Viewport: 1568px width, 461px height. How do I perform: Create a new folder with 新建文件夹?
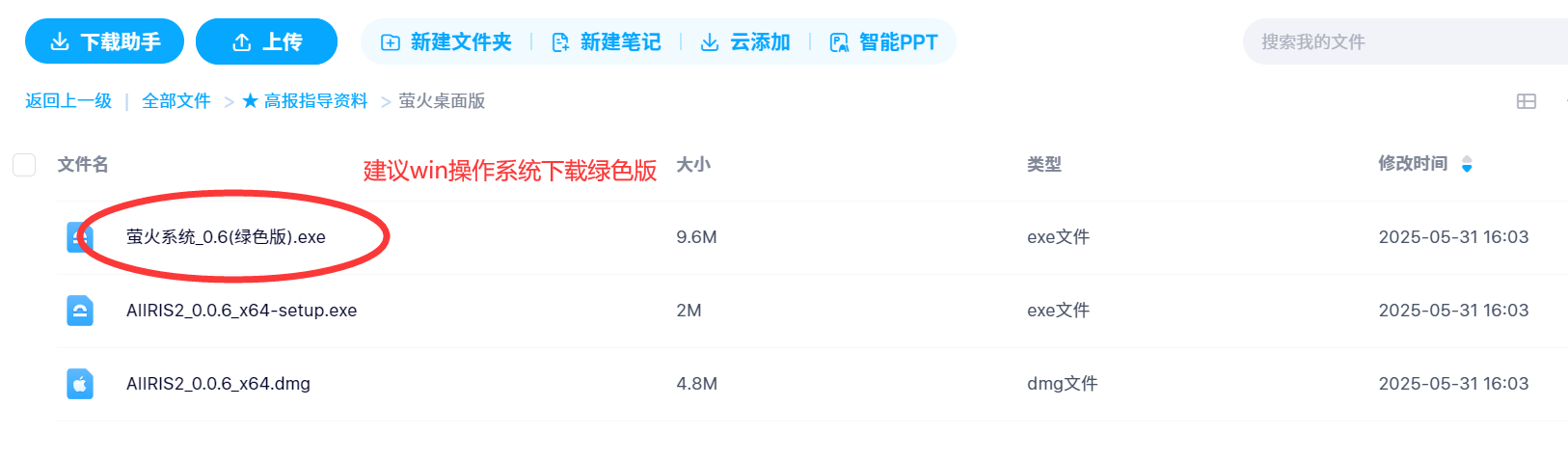446,41
